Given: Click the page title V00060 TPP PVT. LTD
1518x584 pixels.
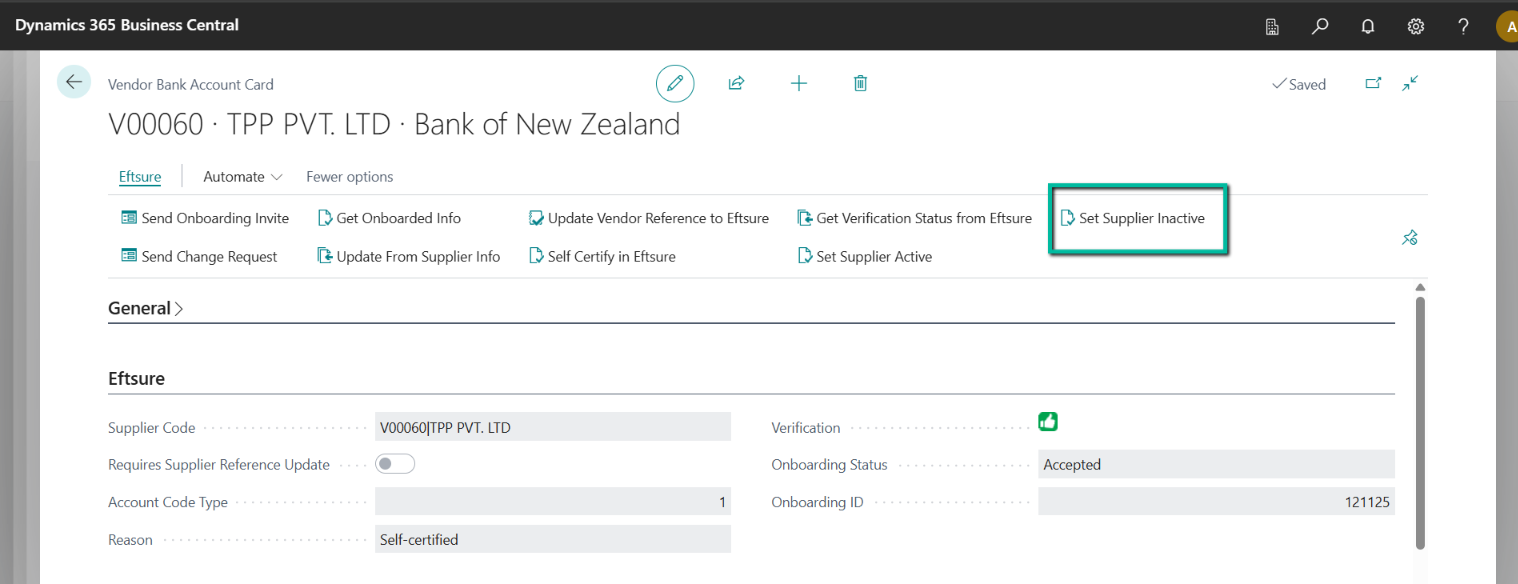Looking at the screenshot, I should pyautogui.click(x=394, y=124).
